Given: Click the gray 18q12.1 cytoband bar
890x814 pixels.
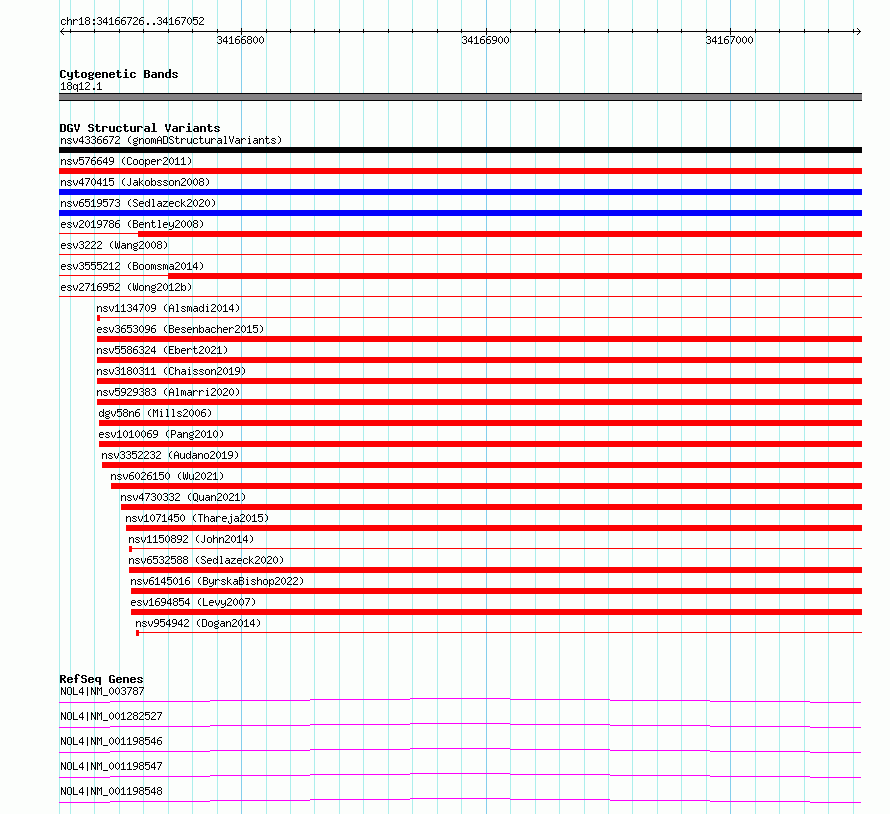Looking at the screenshot, I should click(460, 97).
